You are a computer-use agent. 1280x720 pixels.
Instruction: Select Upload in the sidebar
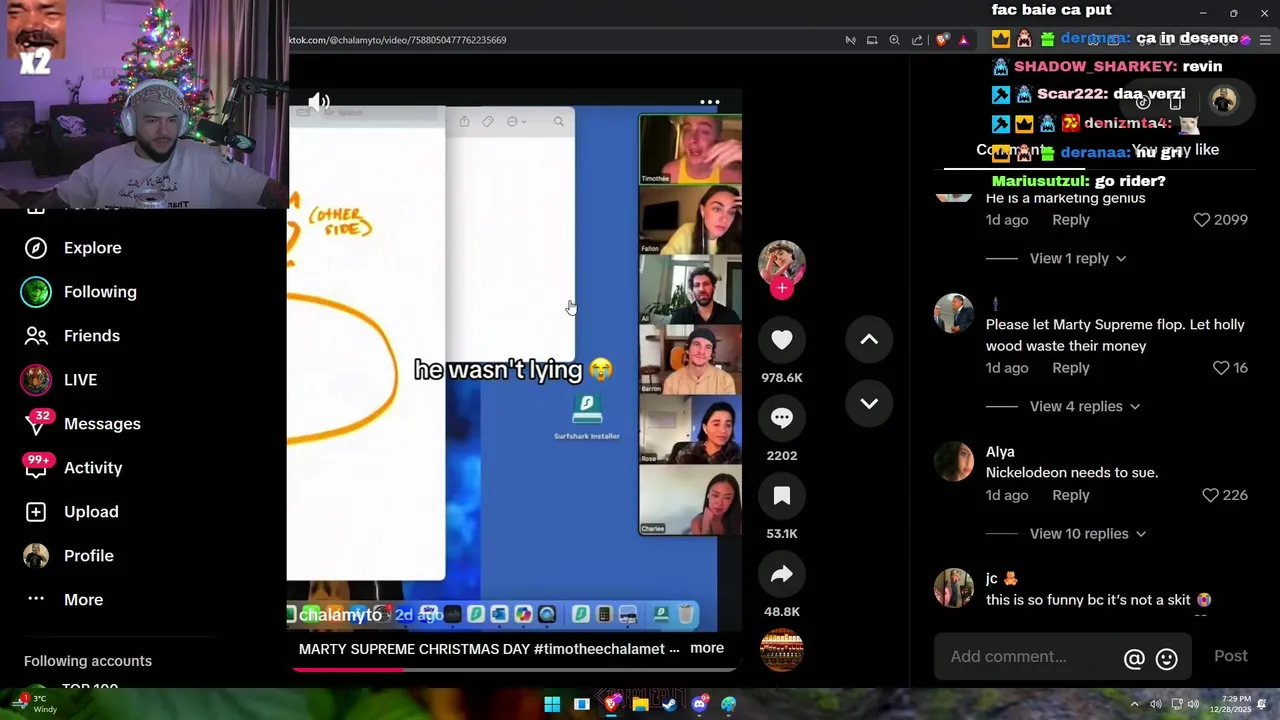[91, 512]
